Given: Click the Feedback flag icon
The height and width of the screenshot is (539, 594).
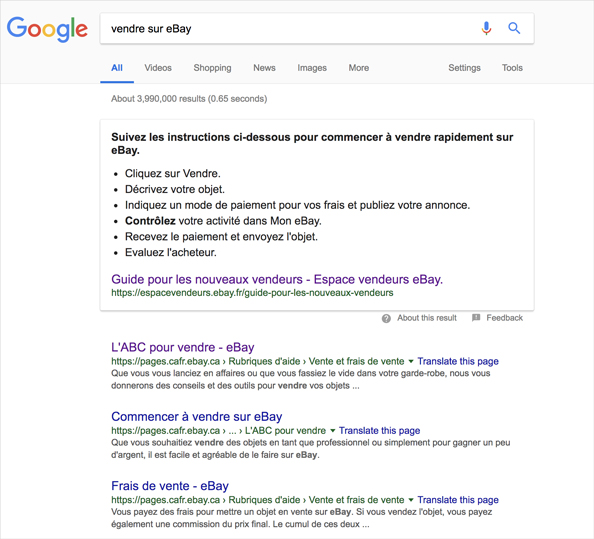Looking at the screenshot, I should pyautogui.click(x=476, y=318).
